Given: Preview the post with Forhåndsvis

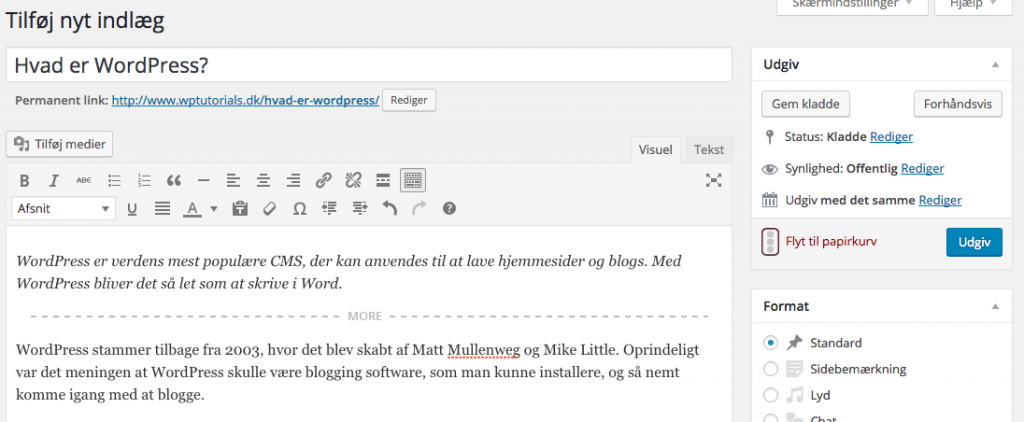Looking at the screenshot, I should (957, 104).
